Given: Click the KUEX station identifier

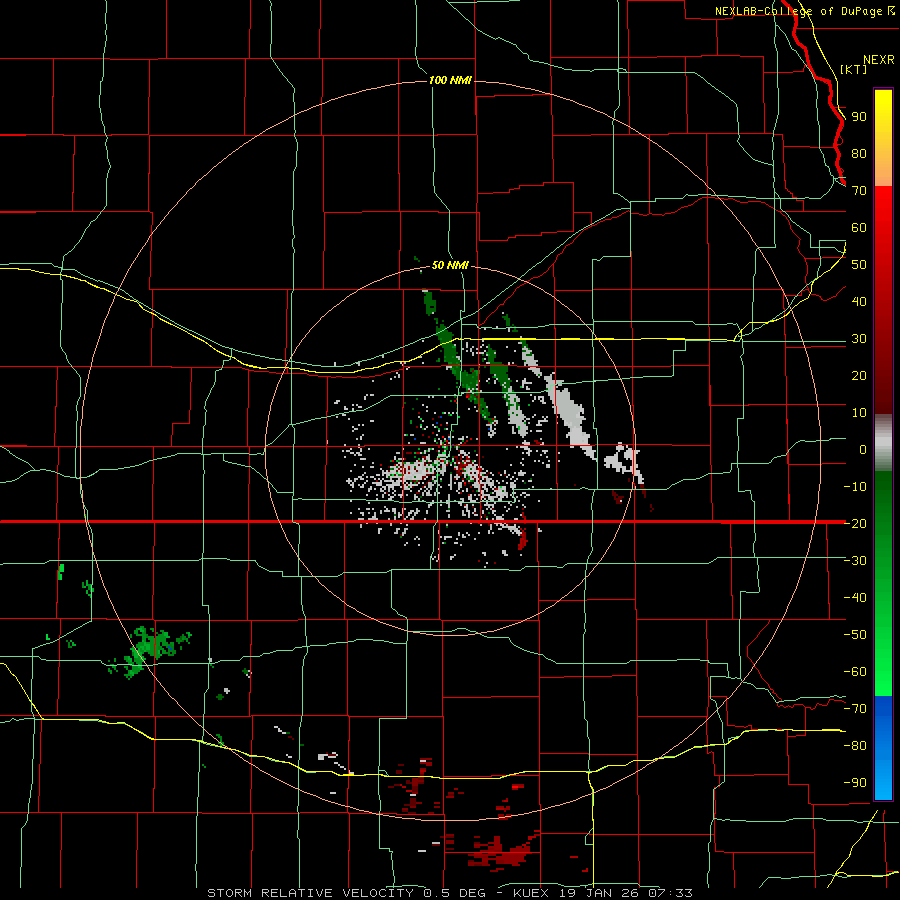Looking at the screenshot, I should click(x=530, y=893).
